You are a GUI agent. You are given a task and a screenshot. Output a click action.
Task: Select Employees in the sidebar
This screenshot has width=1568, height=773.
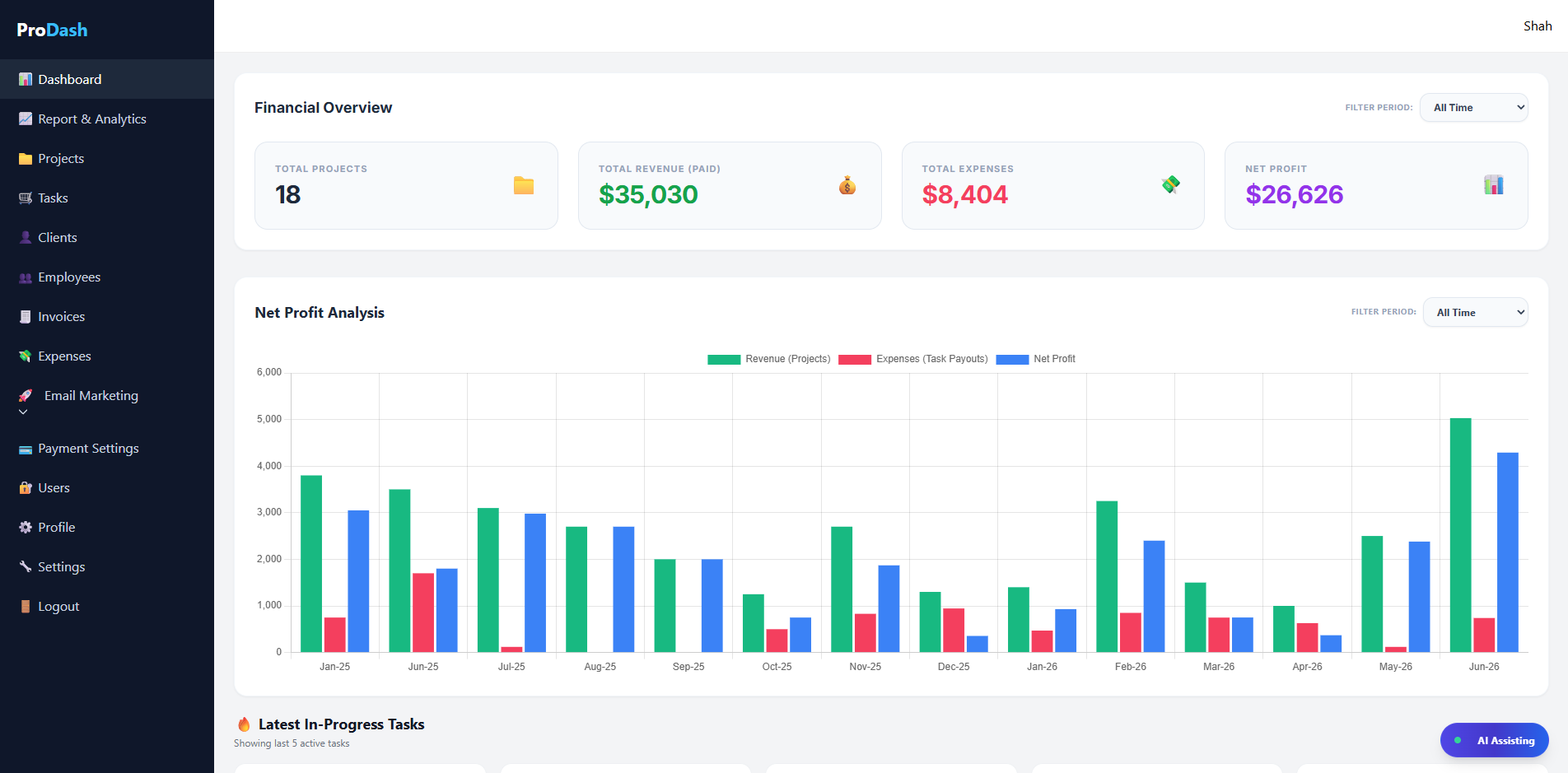point(107,277)
